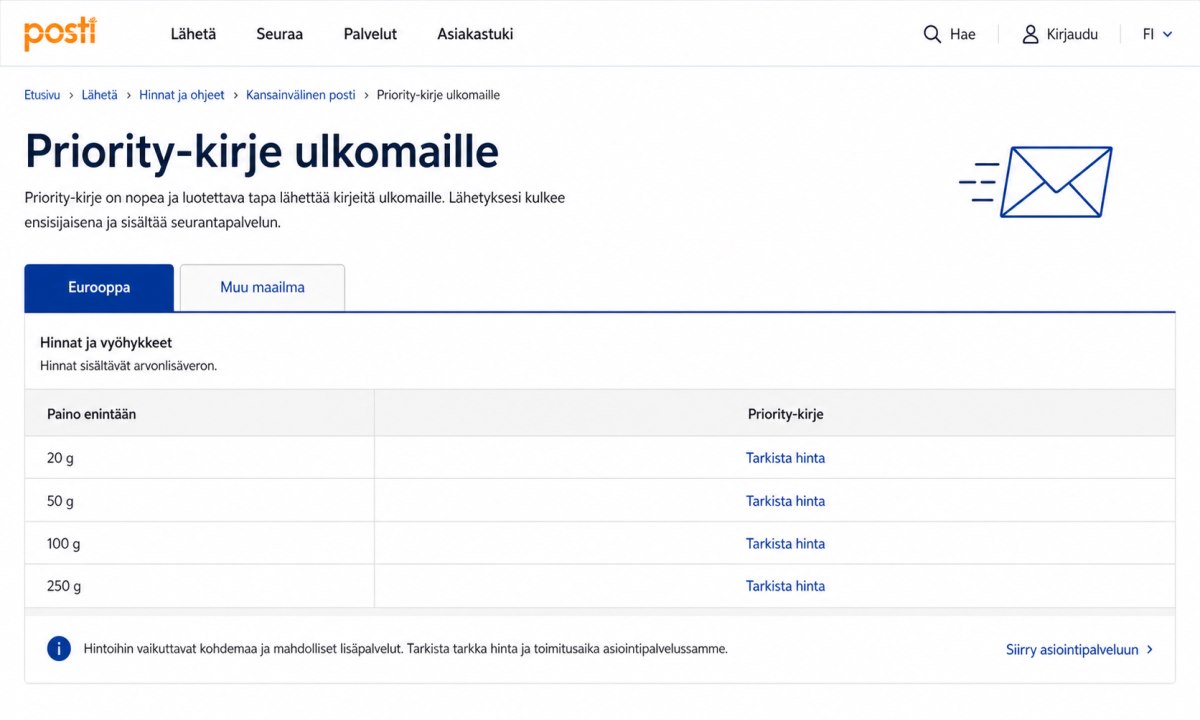
Task: Open the Palvelut menu
Action: [x=370, y=34]
